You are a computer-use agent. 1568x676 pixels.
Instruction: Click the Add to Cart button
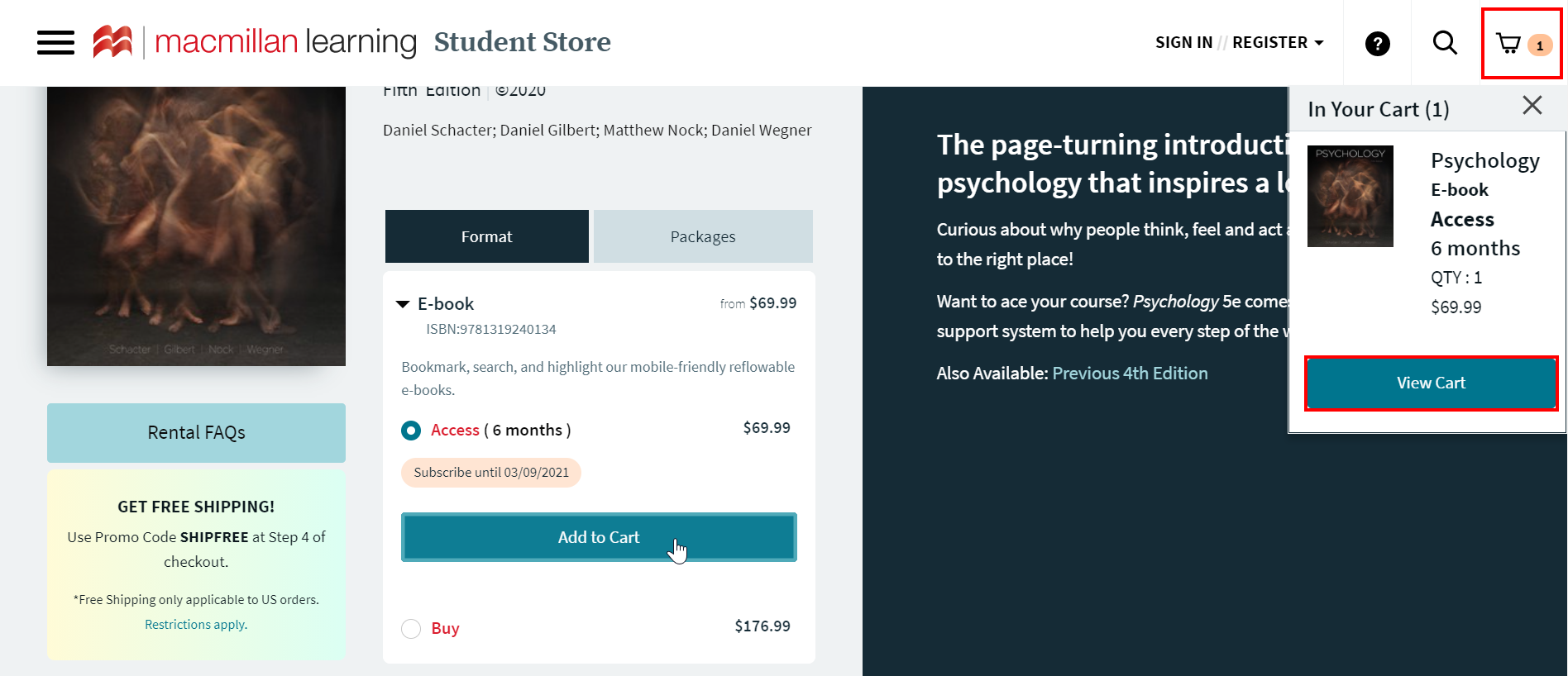(x=598, y=536)
